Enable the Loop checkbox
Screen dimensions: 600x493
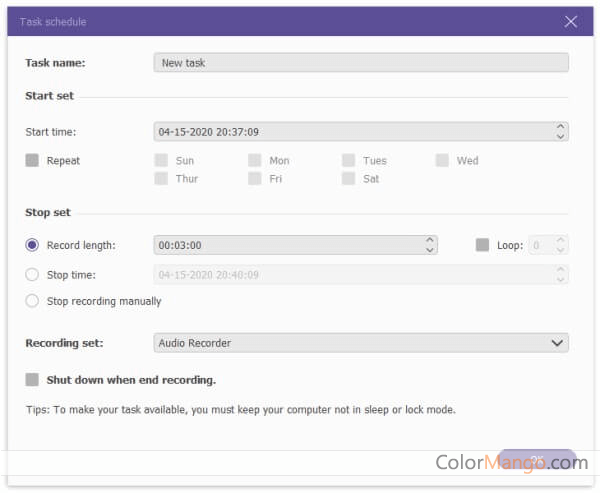pyautogui.click(x=483, y=245)
